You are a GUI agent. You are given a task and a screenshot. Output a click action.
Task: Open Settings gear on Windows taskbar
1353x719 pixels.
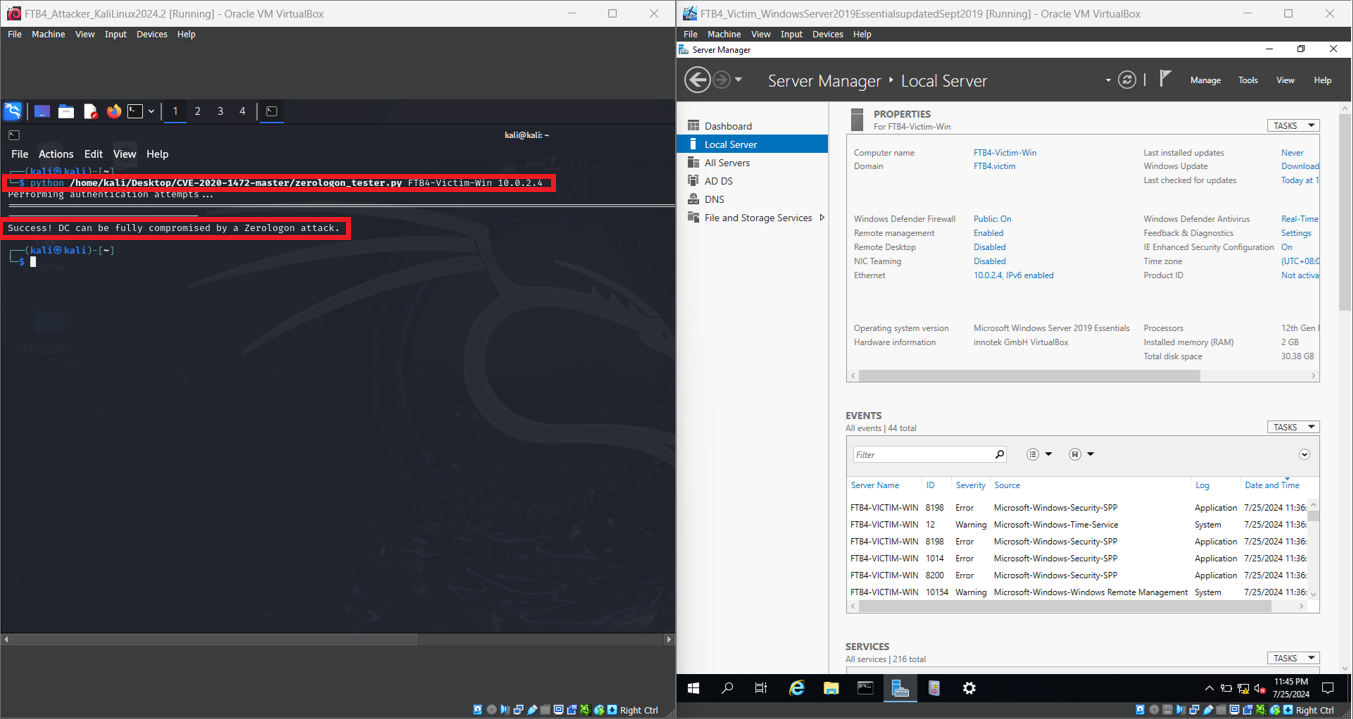968,688
